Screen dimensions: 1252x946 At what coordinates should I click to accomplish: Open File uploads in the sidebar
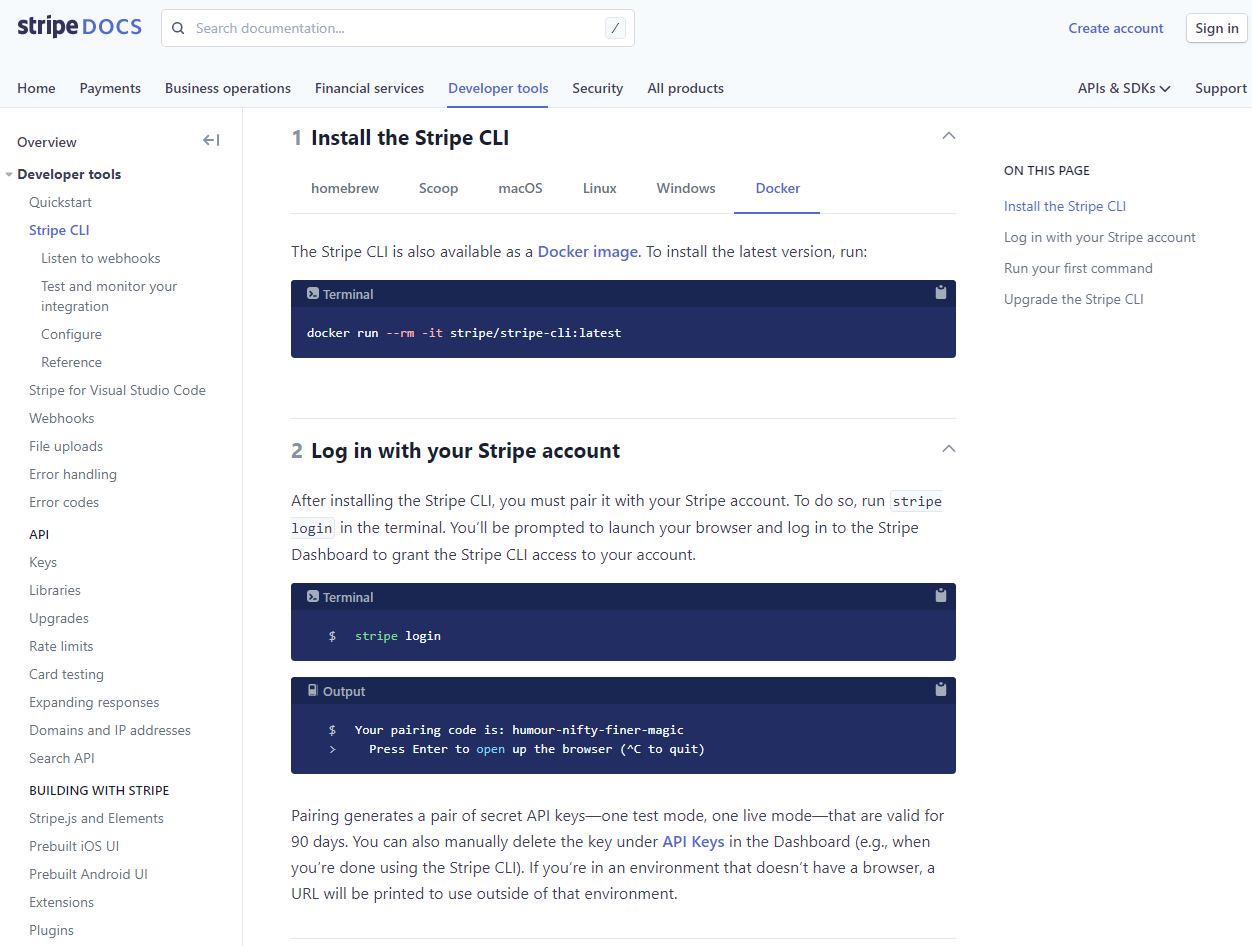(x=66, y=446)
